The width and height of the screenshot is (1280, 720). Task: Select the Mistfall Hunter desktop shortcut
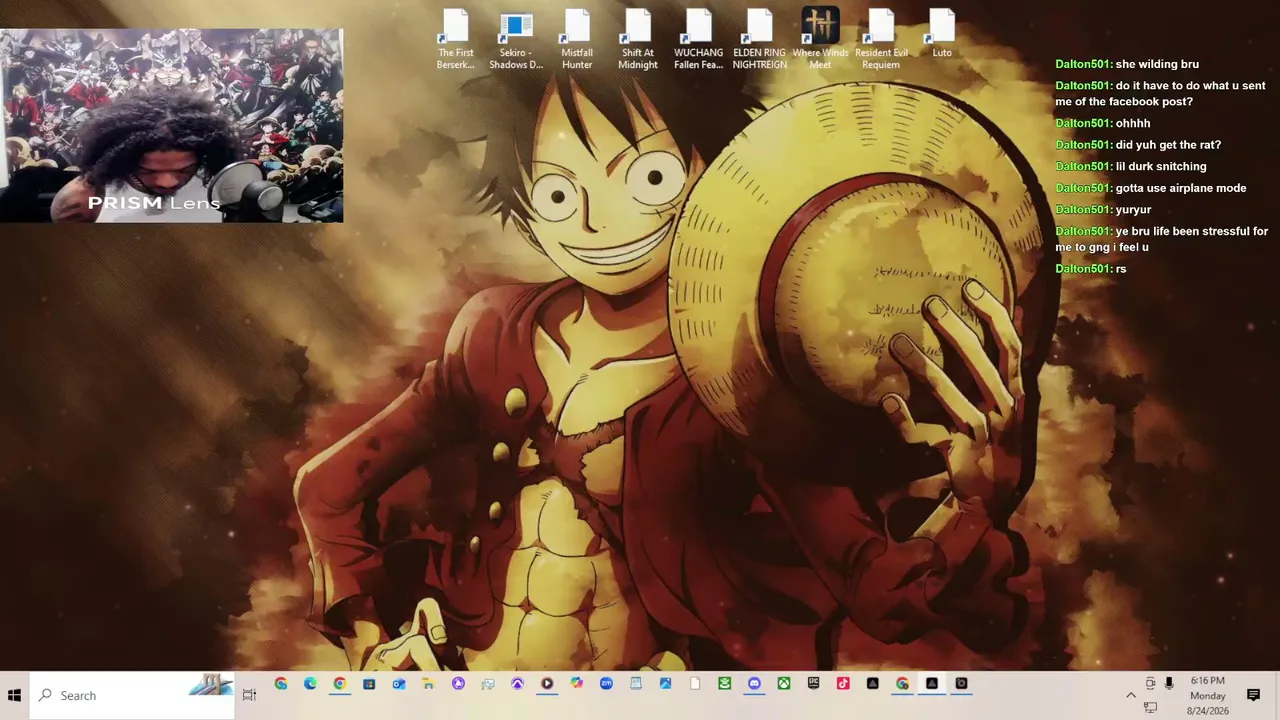(577, 40)
